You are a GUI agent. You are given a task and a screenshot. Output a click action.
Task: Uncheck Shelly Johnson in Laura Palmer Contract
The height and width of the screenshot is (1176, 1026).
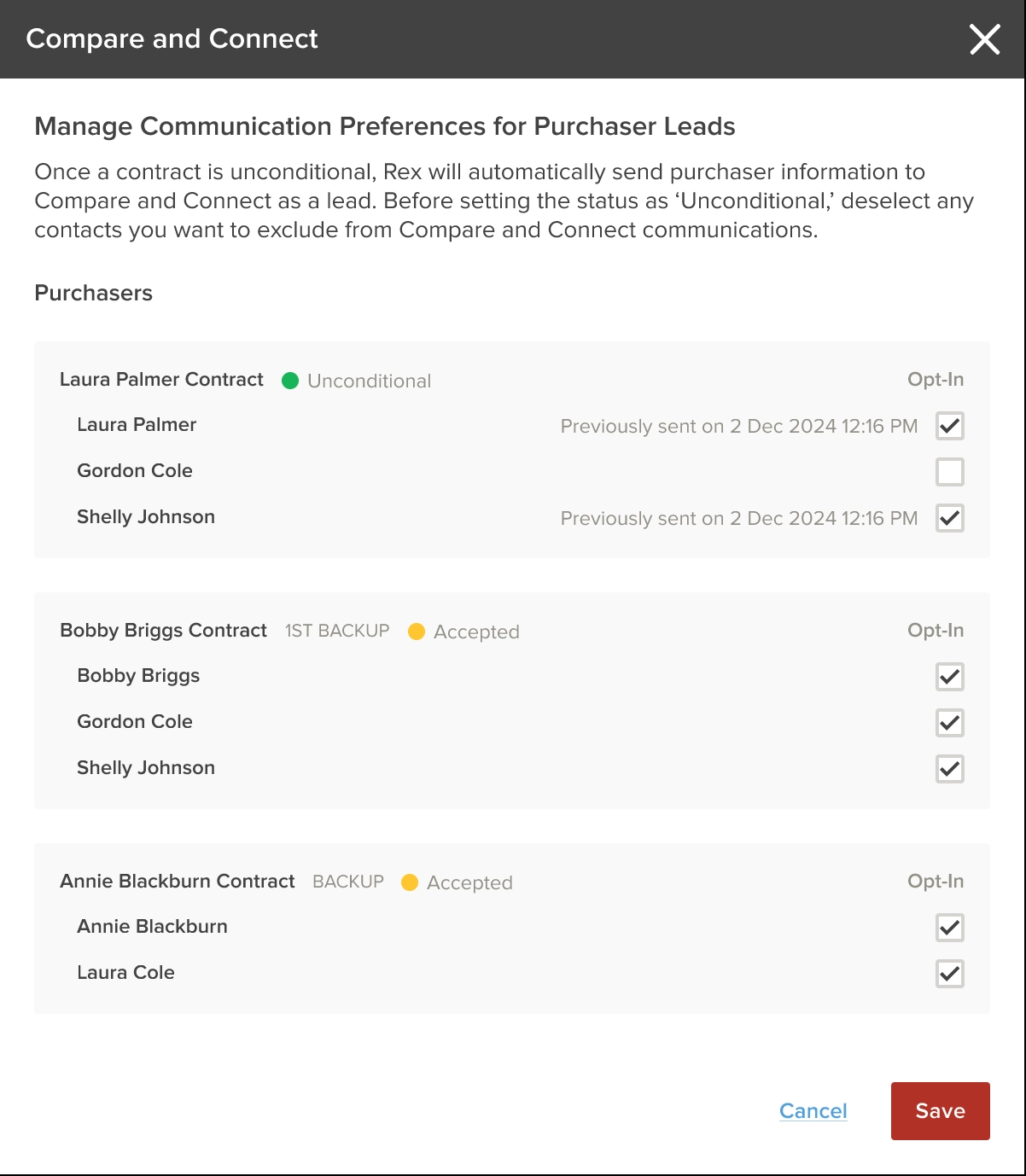950,518
